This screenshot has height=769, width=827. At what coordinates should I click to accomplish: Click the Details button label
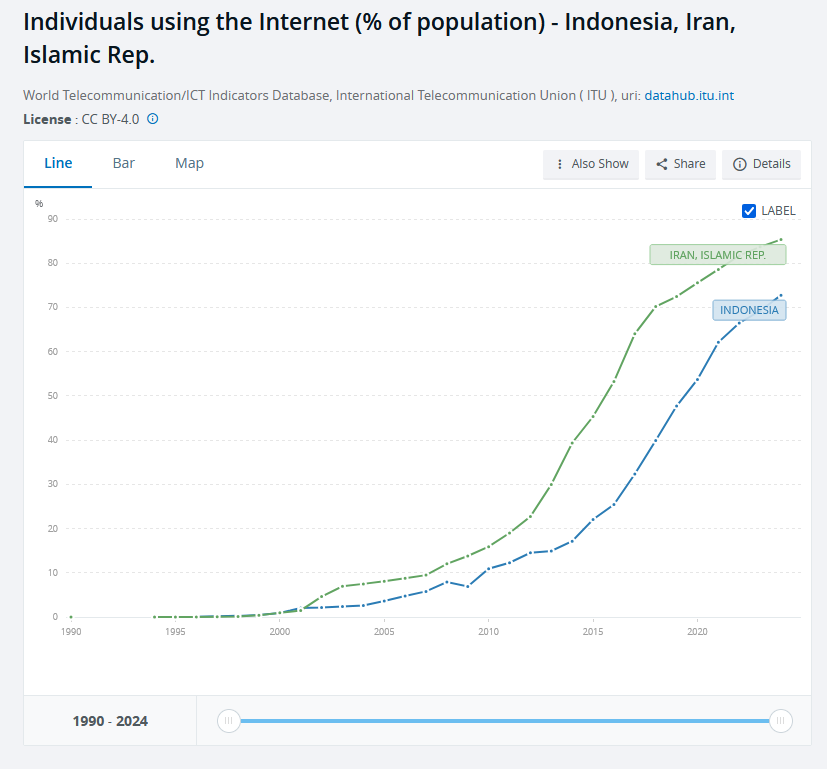coord(771,164)
